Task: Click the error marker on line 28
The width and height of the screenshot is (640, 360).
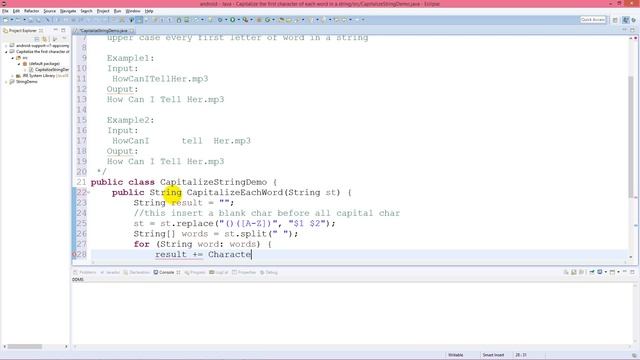Action: pyautogui.click(x=74, y=254)
